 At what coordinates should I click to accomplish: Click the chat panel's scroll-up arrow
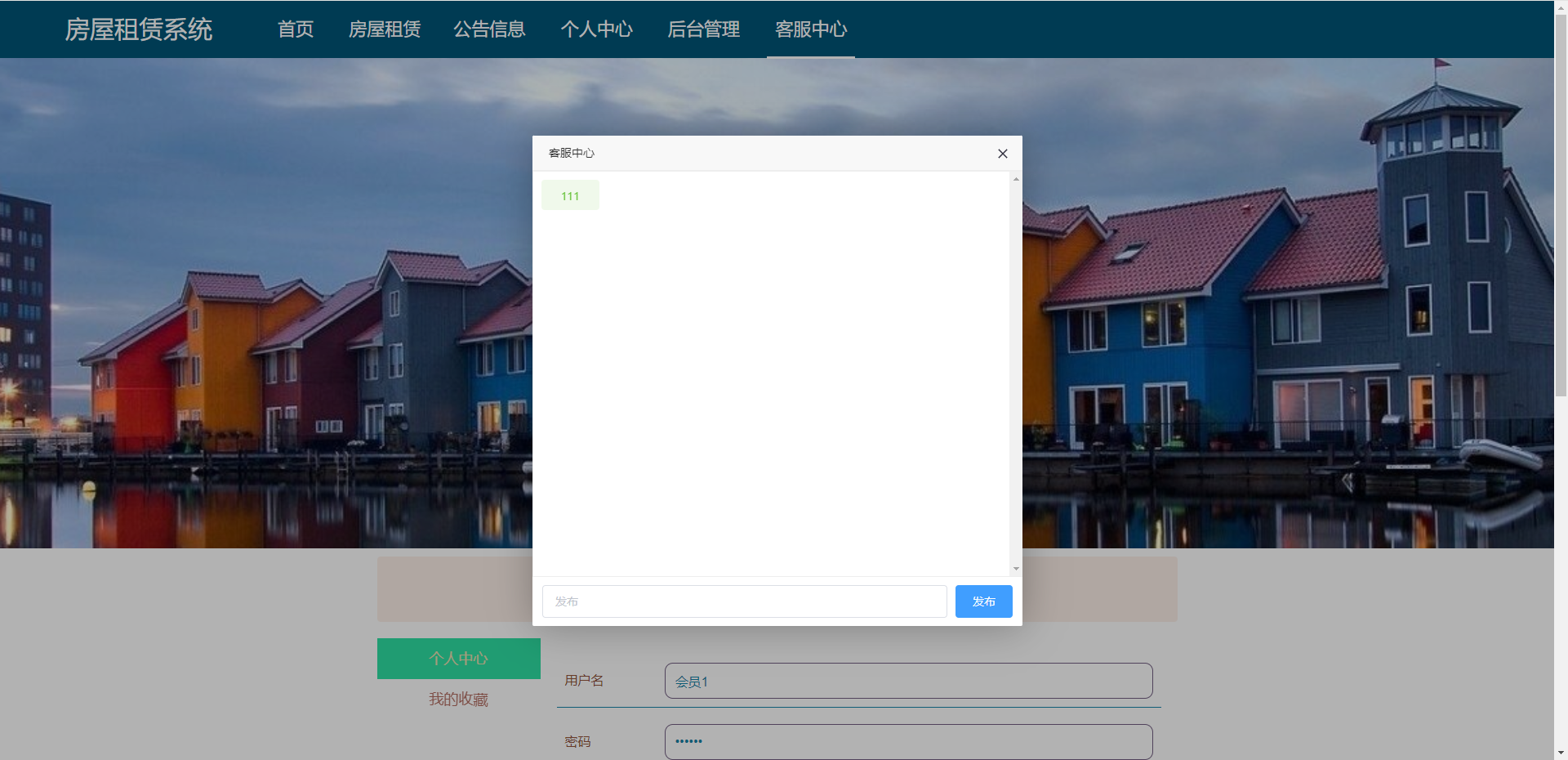point(1016,178)
